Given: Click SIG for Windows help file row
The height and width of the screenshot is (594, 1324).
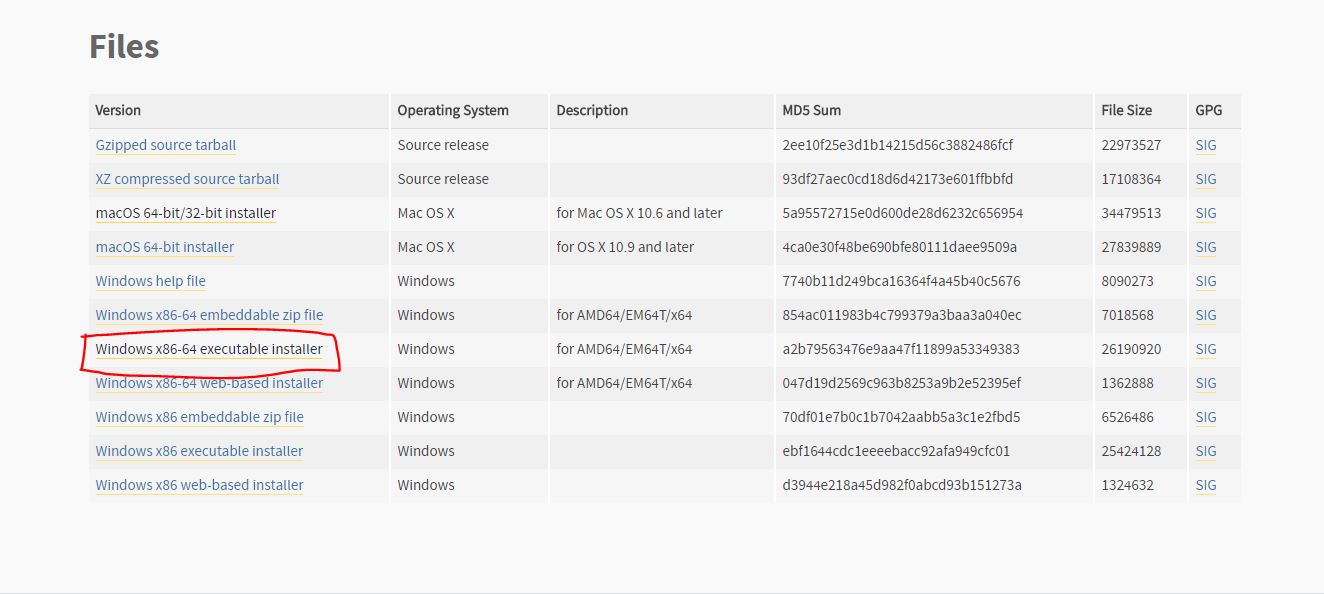Looking at the screenshot, I should (1206, 281).
